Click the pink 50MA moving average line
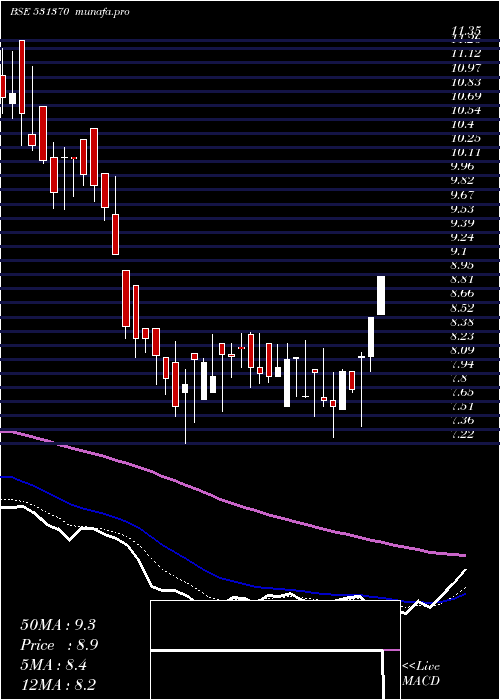Screen dimensions: 500x700 (232, 503)
